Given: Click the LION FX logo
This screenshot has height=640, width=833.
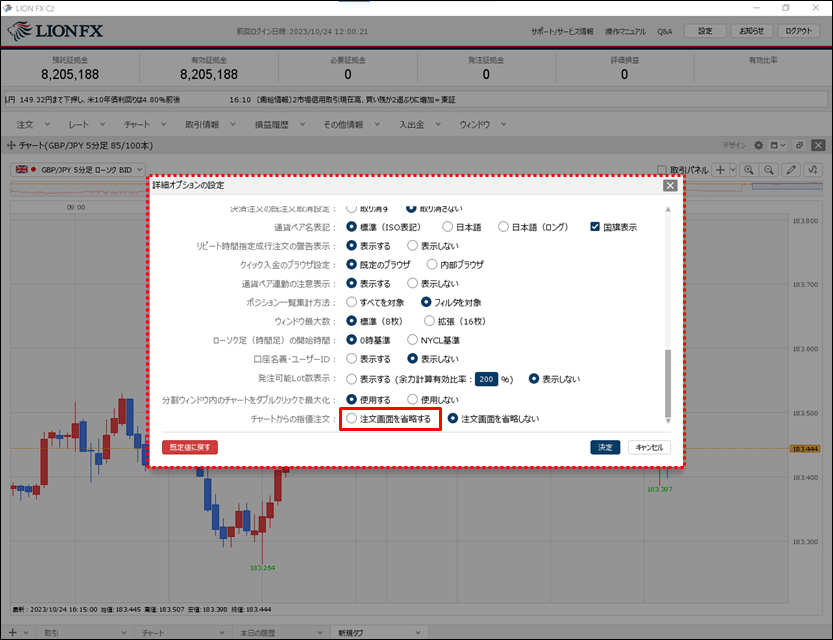Looking at the screenshot, I should (55, 31).
